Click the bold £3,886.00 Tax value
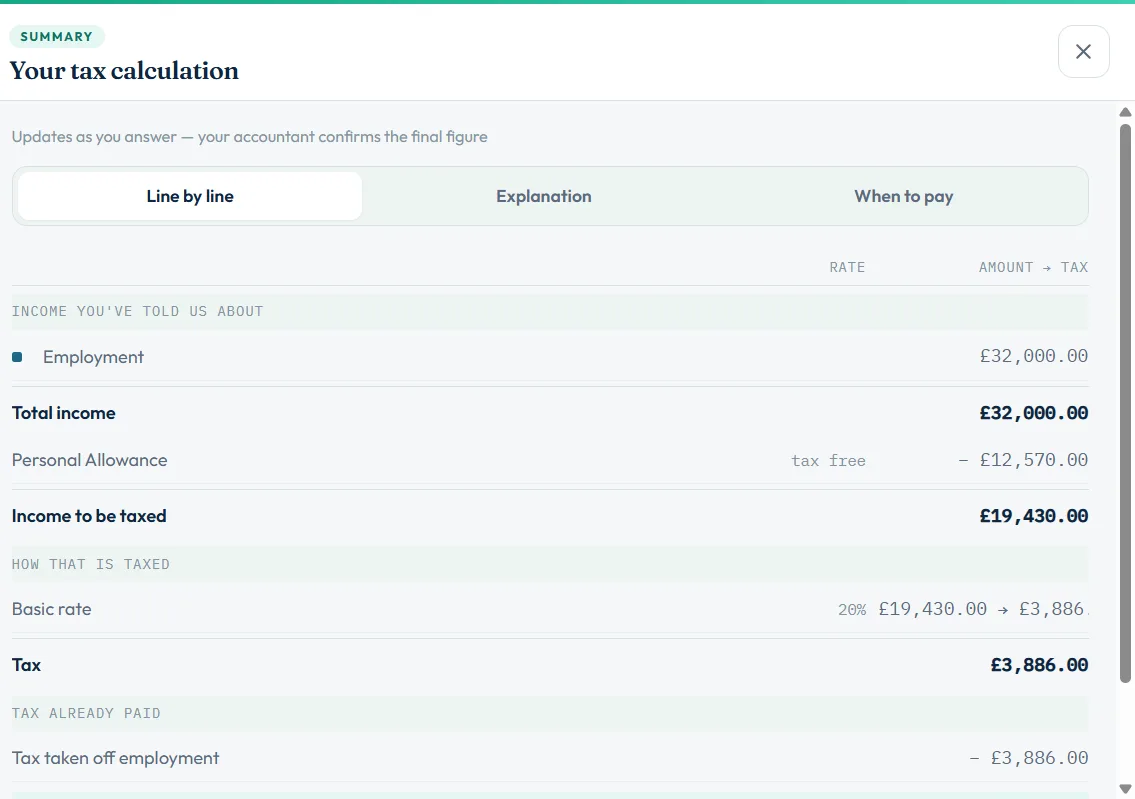Viewport: 1135px width, 799px height. [1039, 665]
